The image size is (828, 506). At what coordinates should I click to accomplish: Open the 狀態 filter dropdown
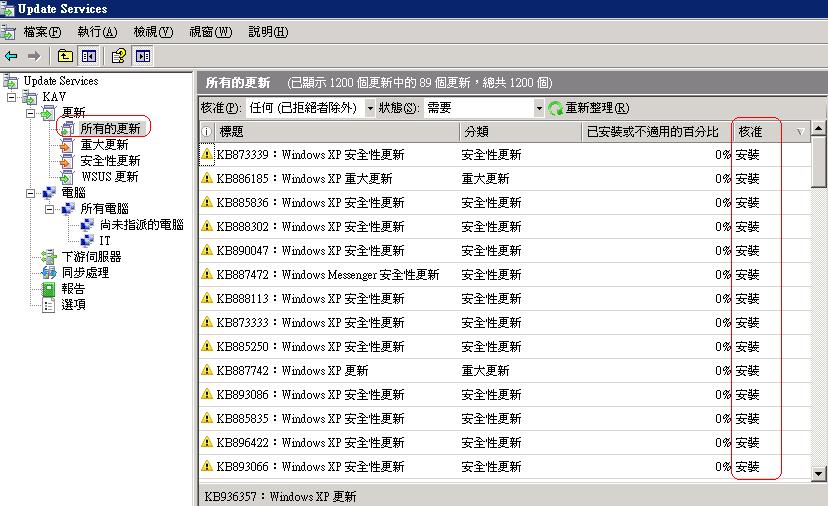pos(539,108)
